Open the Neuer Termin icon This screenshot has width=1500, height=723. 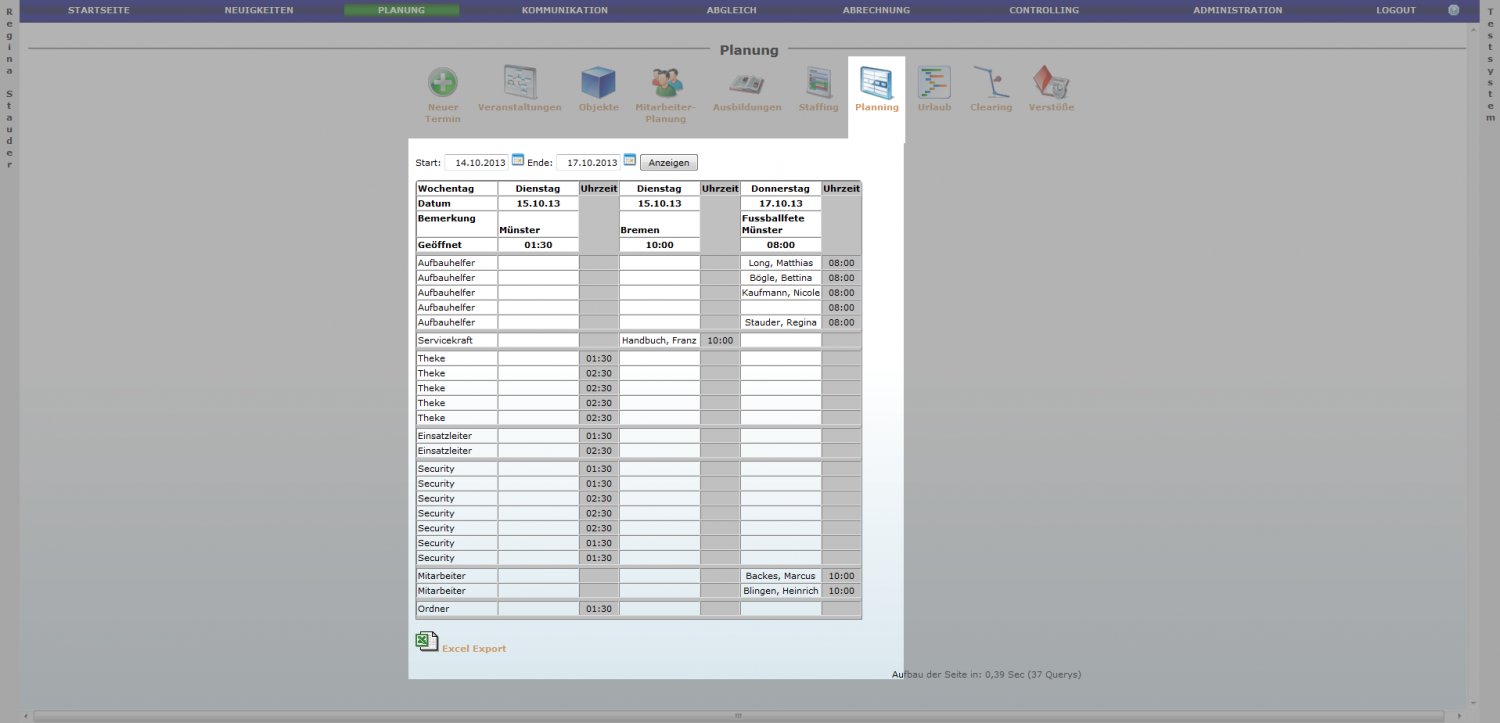point(443,82)
